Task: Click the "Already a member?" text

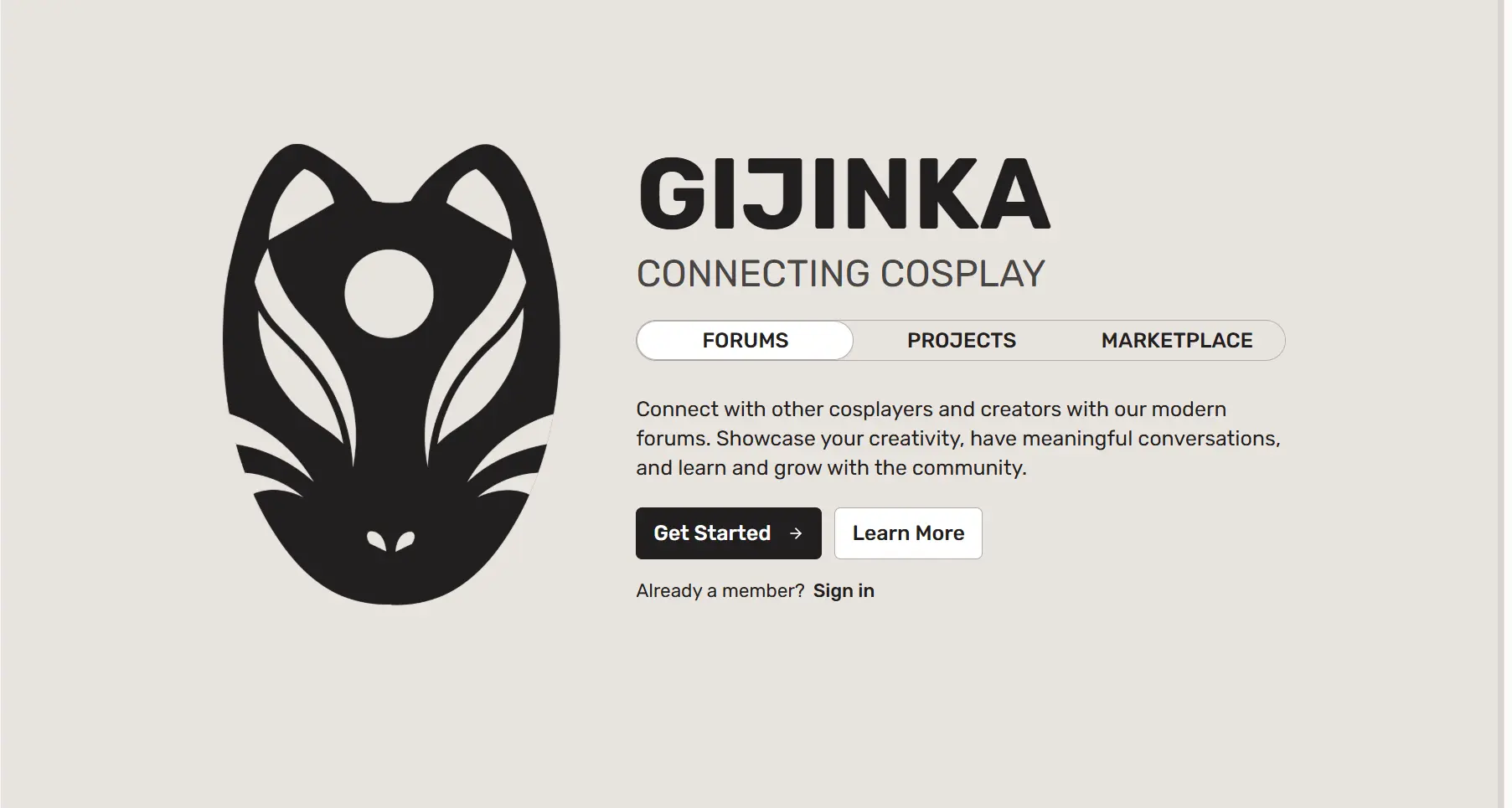Action: pos(720,591)
